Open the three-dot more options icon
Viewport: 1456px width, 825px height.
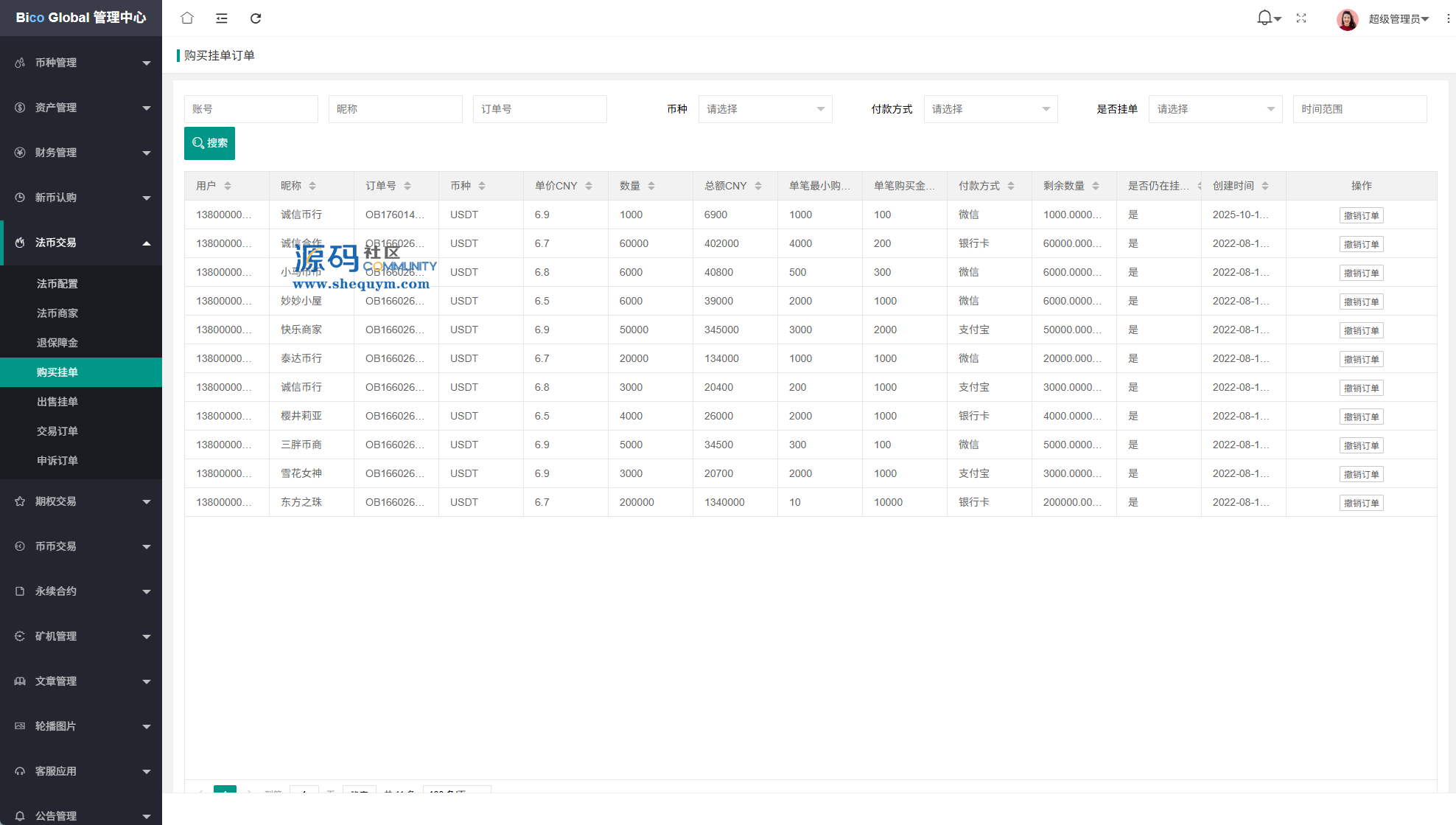click(x=1448, y=18)
